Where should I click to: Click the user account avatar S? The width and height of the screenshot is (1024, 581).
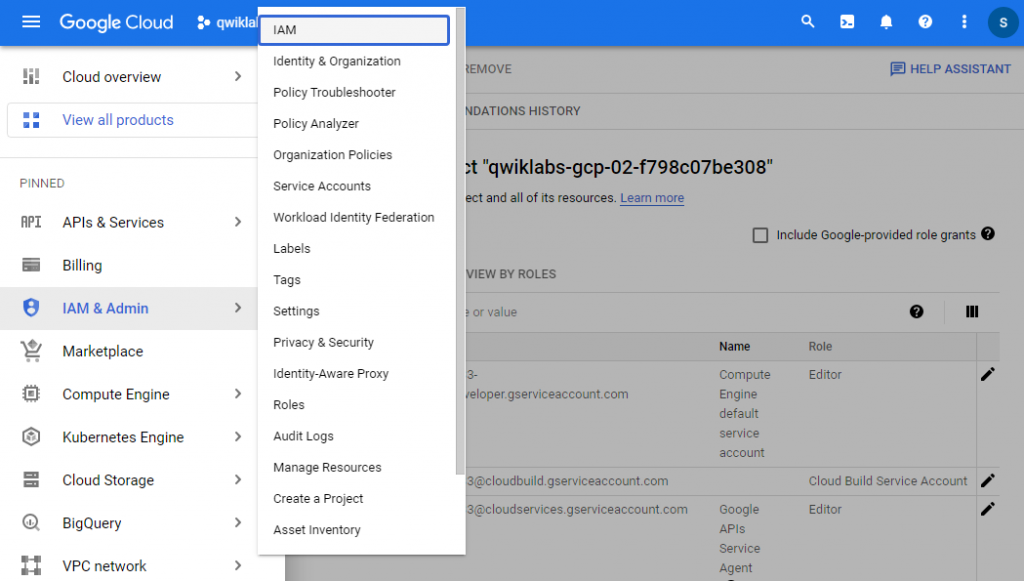tap(1003, 22)
